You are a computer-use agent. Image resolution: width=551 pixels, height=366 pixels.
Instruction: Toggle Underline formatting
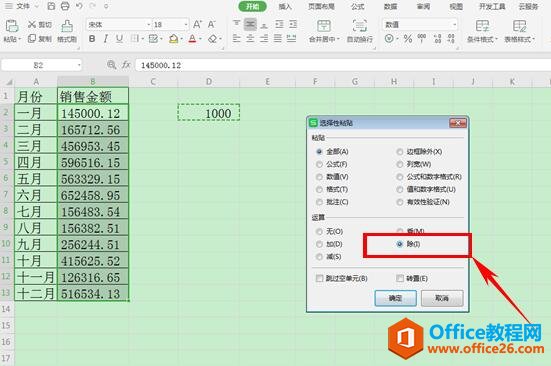tap(119, 39)
